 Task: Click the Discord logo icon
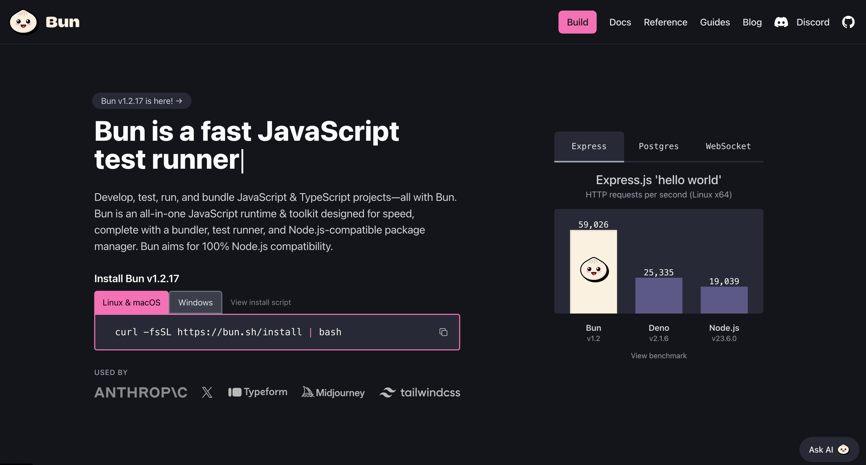[781, 22]
